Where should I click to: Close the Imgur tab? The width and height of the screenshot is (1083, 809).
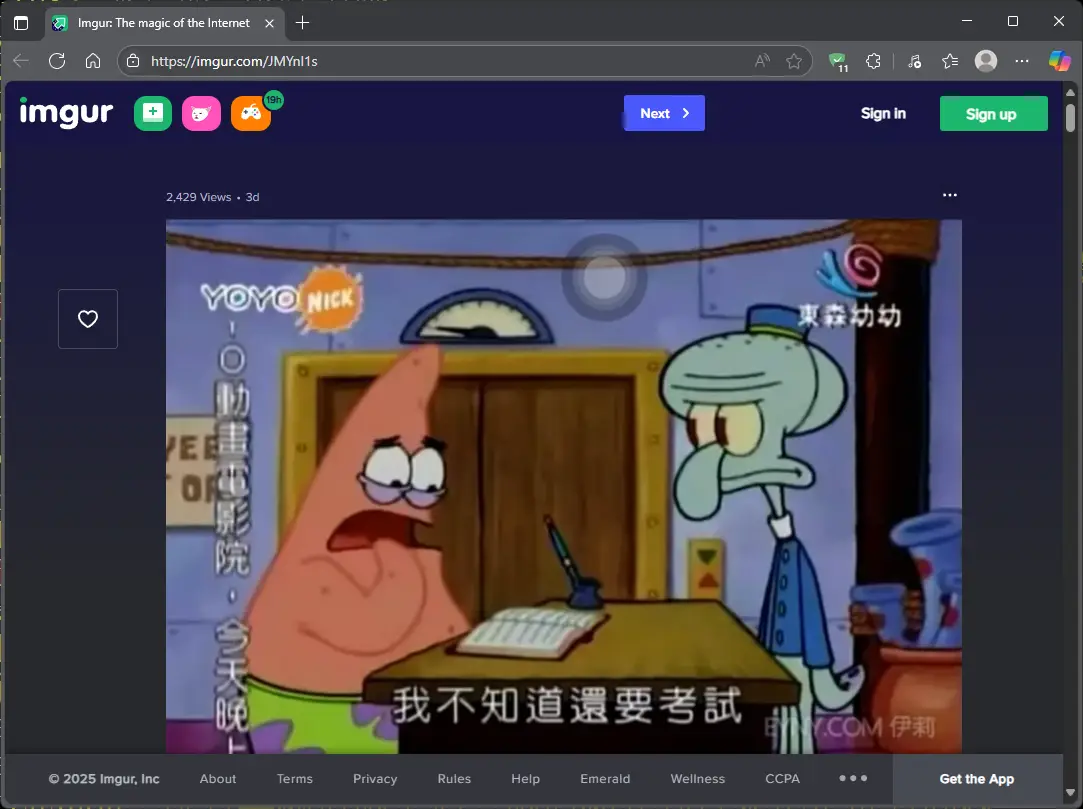[269, 23]
